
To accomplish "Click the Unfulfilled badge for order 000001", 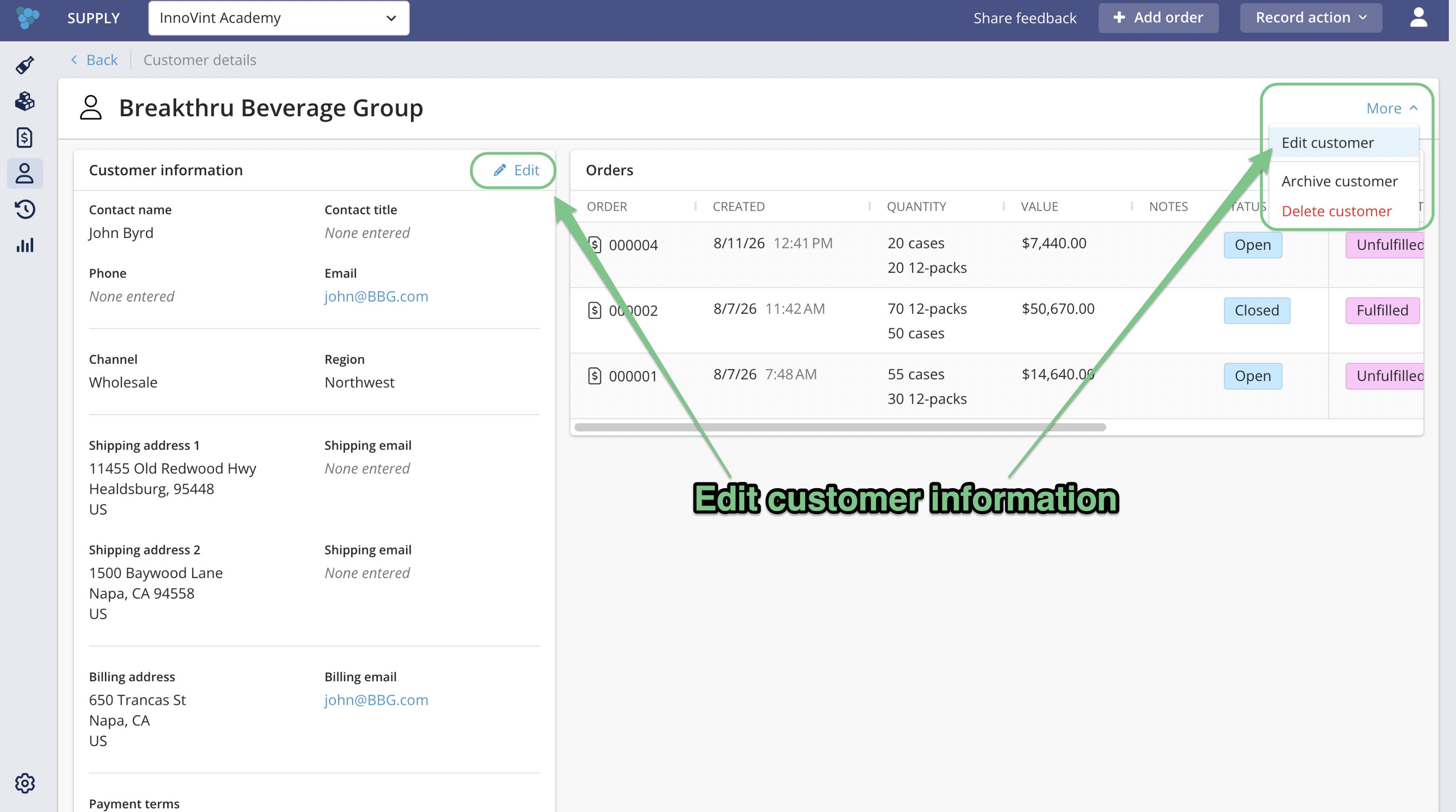I will point(1385,376).
